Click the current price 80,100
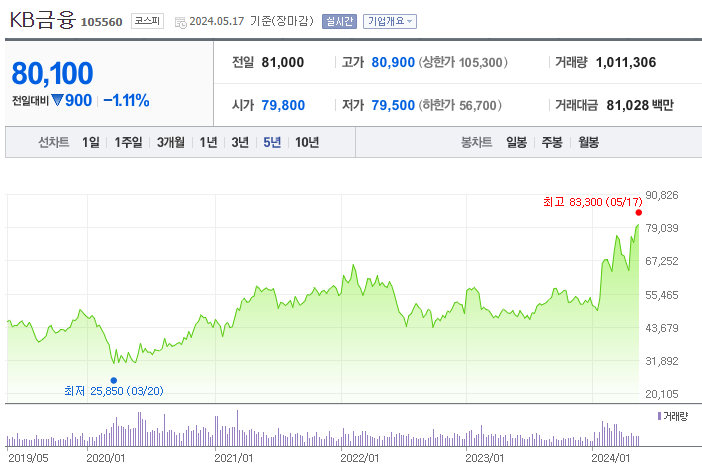The height and width of the screenshot is (470, 702). [x=52, y=73]
